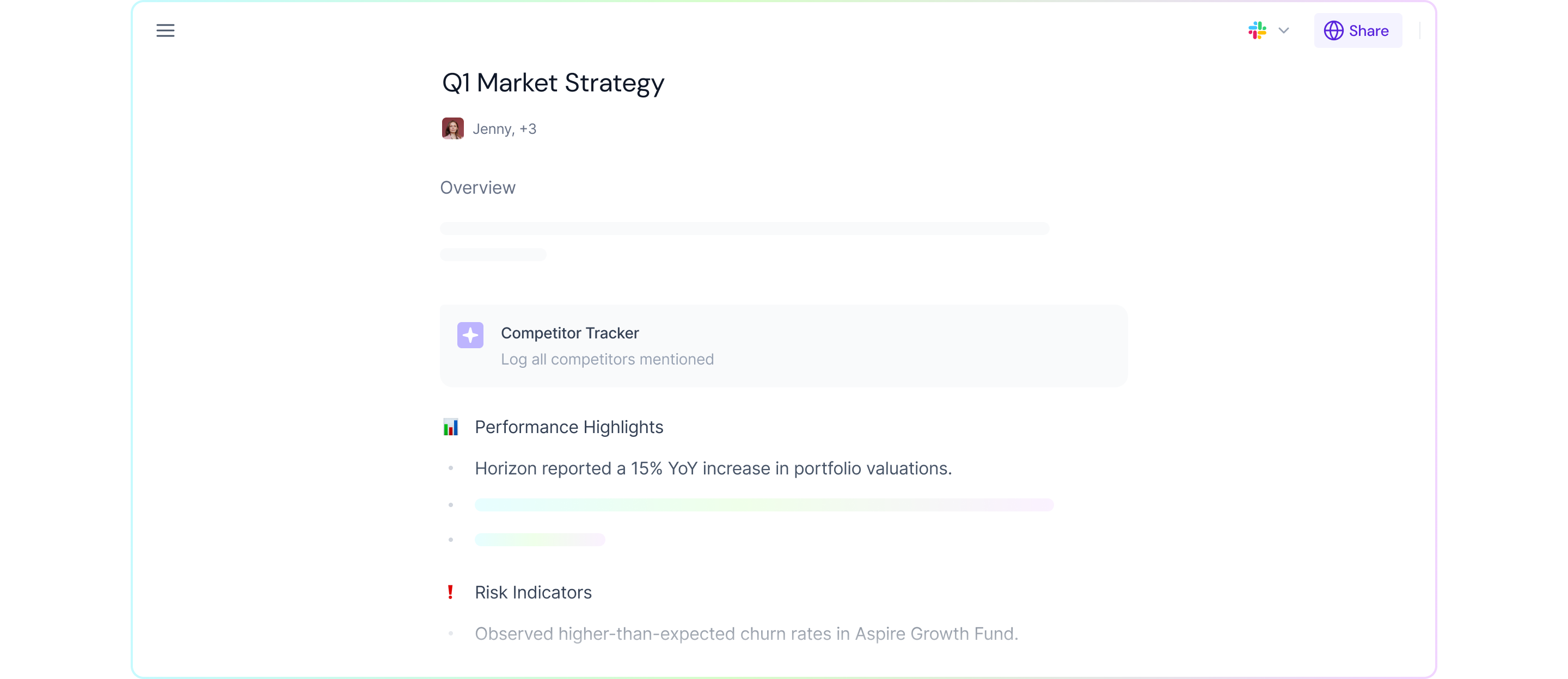The height and width of the screenshot is (679, 1568).
Task: Click the Slack integration icon
Action: [x=1257, y=30]
